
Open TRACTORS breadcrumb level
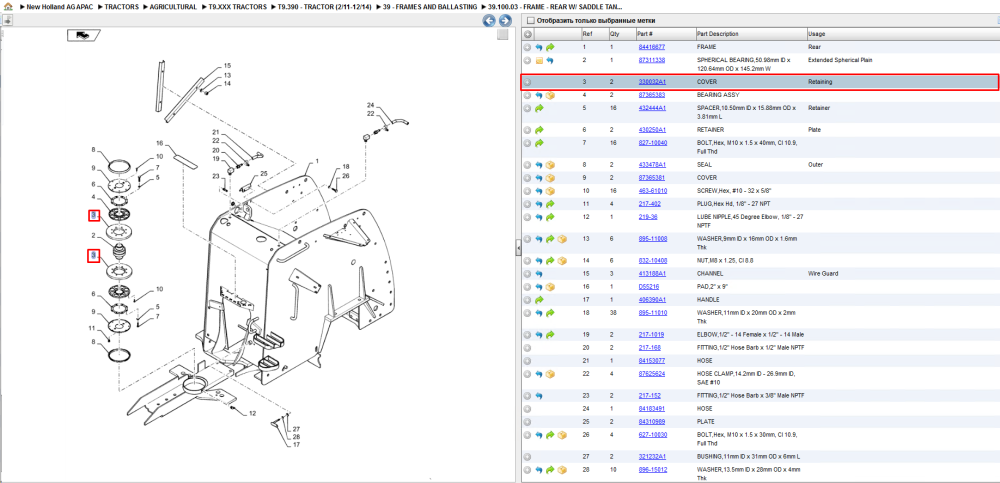pos(121,6)
